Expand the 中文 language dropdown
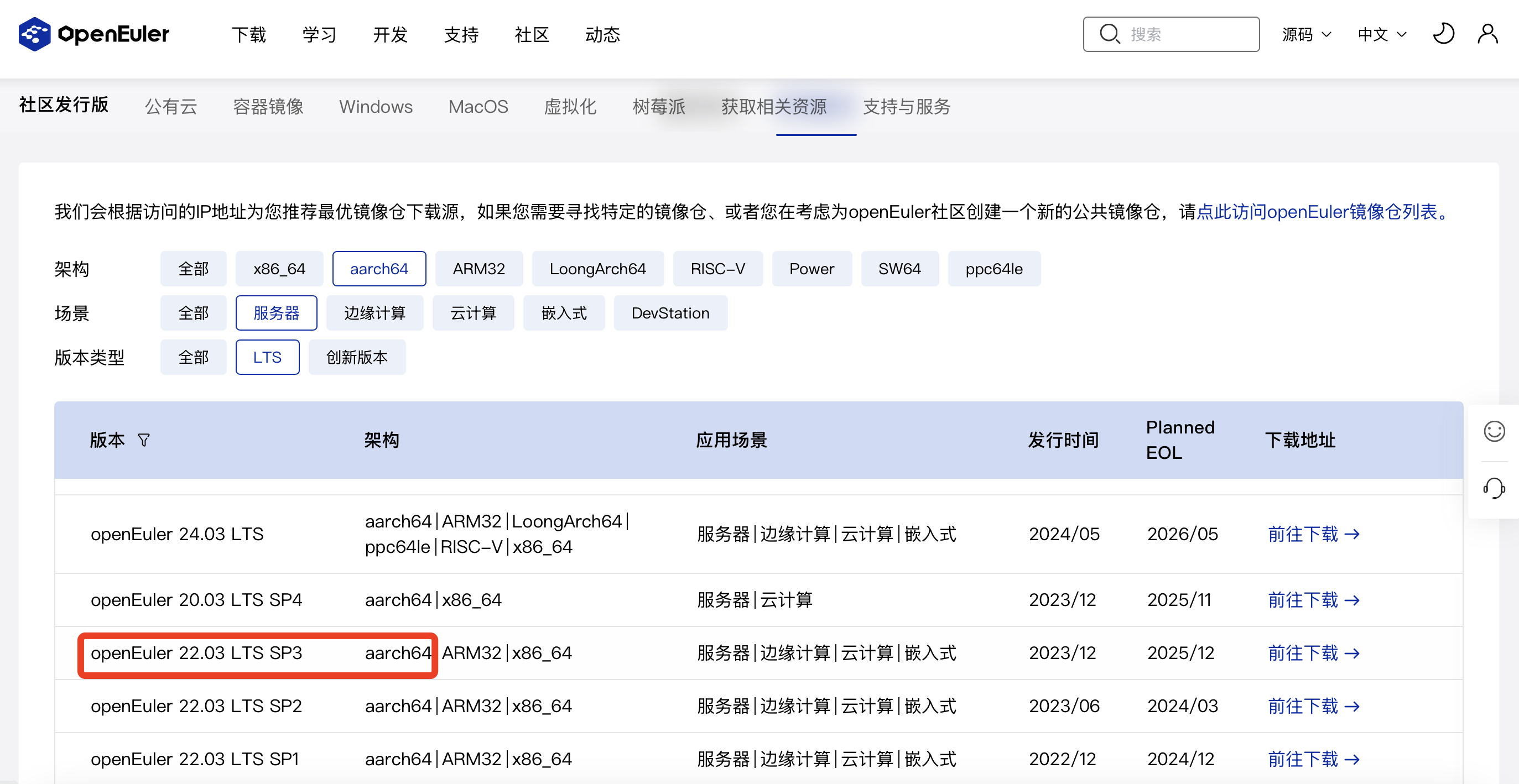The image size is (1519, 784). [1382, 34]
